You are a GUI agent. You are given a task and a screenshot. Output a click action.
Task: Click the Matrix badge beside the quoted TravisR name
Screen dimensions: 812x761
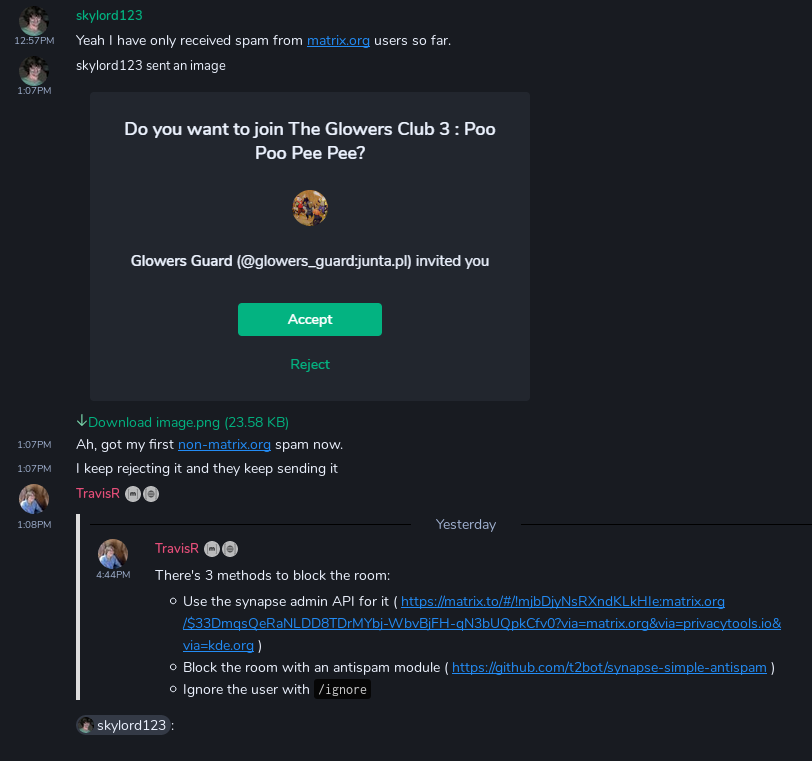click(212, 549)
